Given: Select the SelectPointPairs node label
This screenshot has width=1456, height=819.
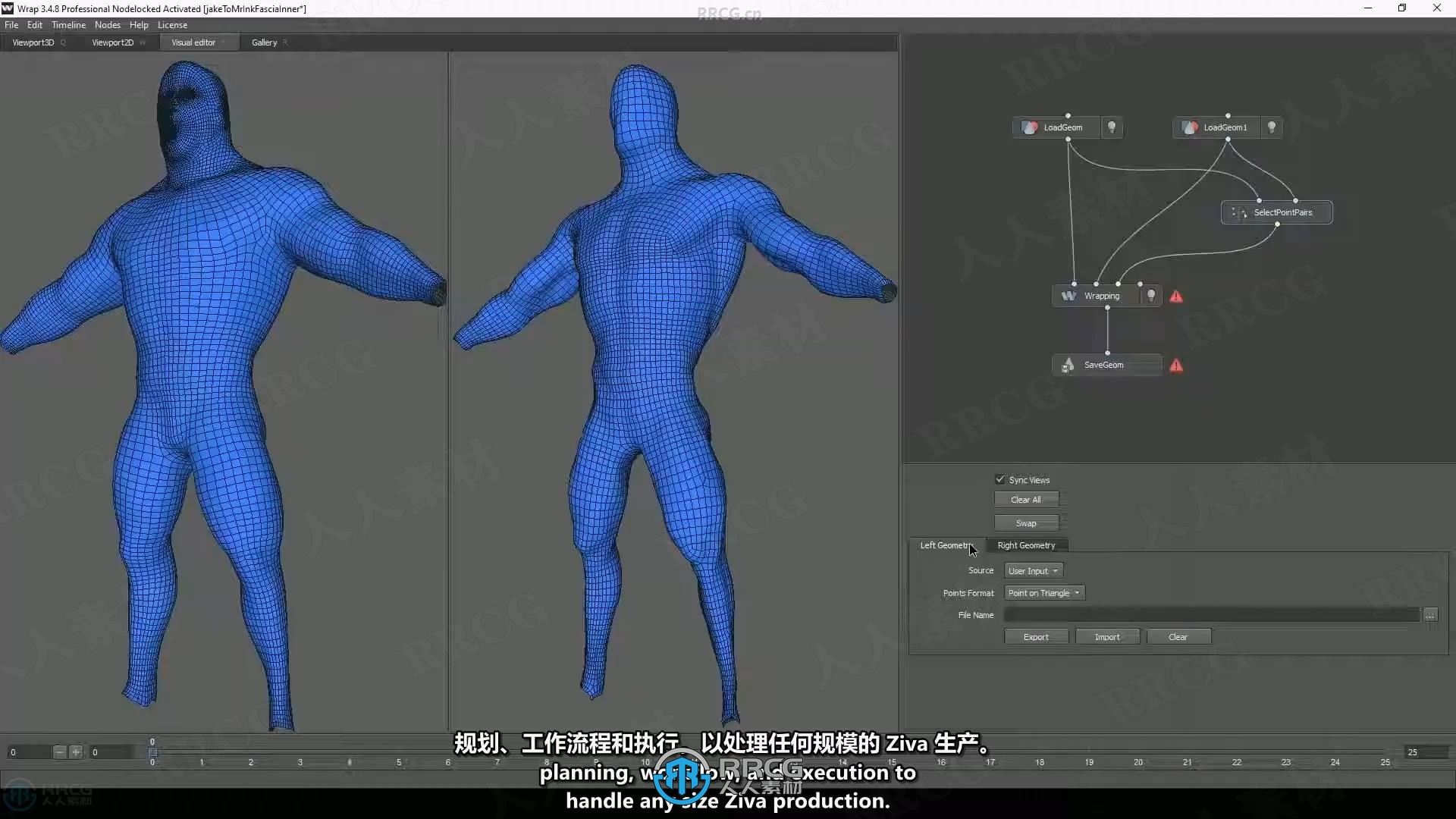Looking at the screenshot, I should click(x=1282, y=212).
